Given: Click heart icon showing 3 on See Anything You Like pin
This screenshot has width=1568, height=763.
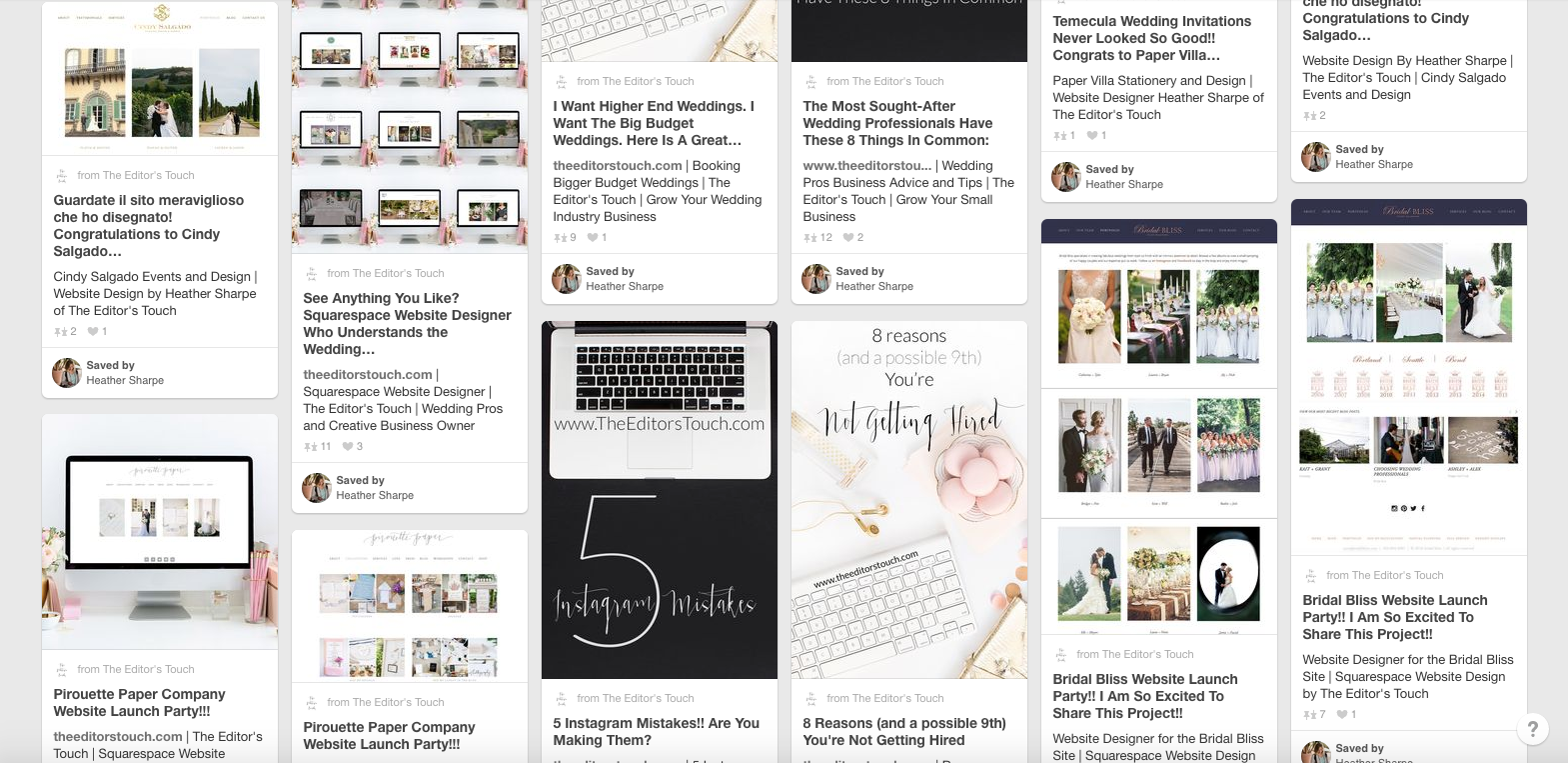Looking at the screenshot, I should pos(349,447).
